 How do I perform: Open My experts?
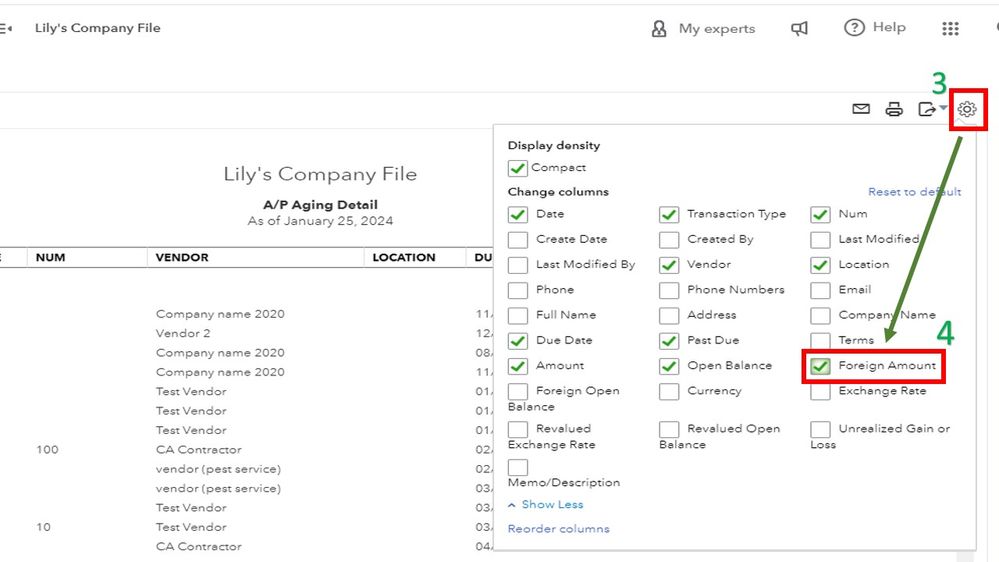coord(704,29)
